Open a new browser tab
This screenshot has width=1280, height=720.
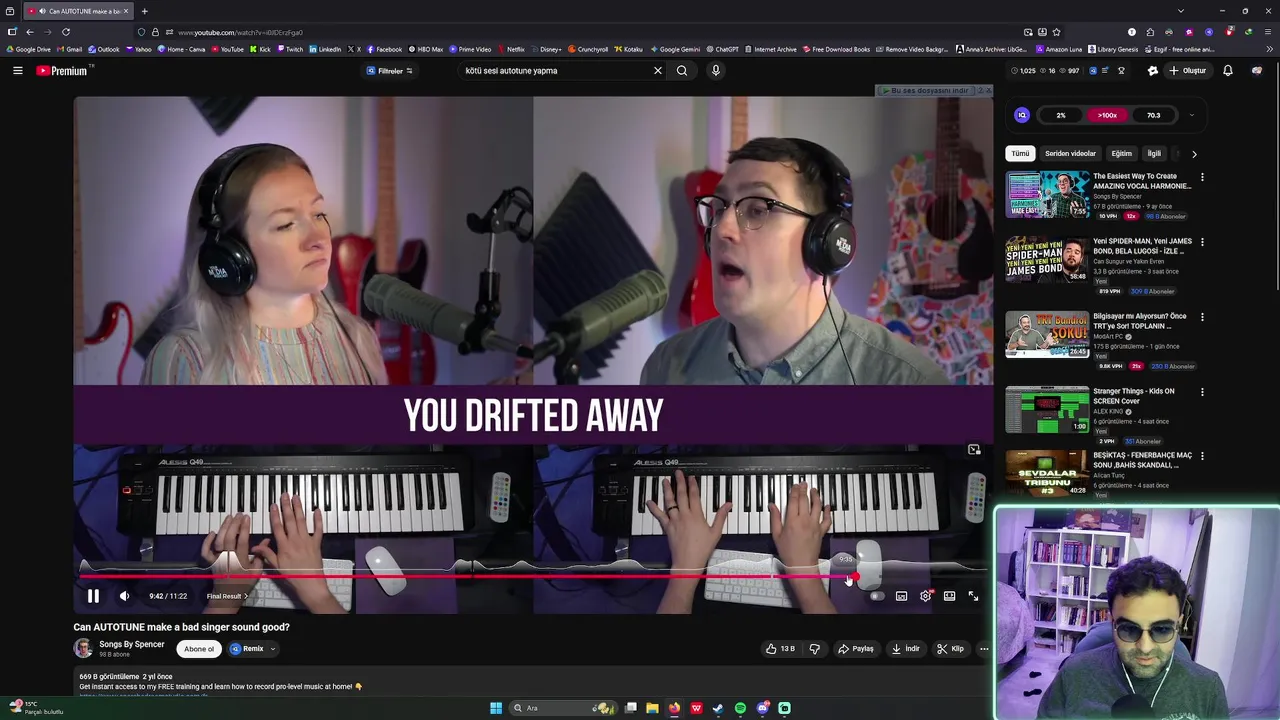pos(144,11)
